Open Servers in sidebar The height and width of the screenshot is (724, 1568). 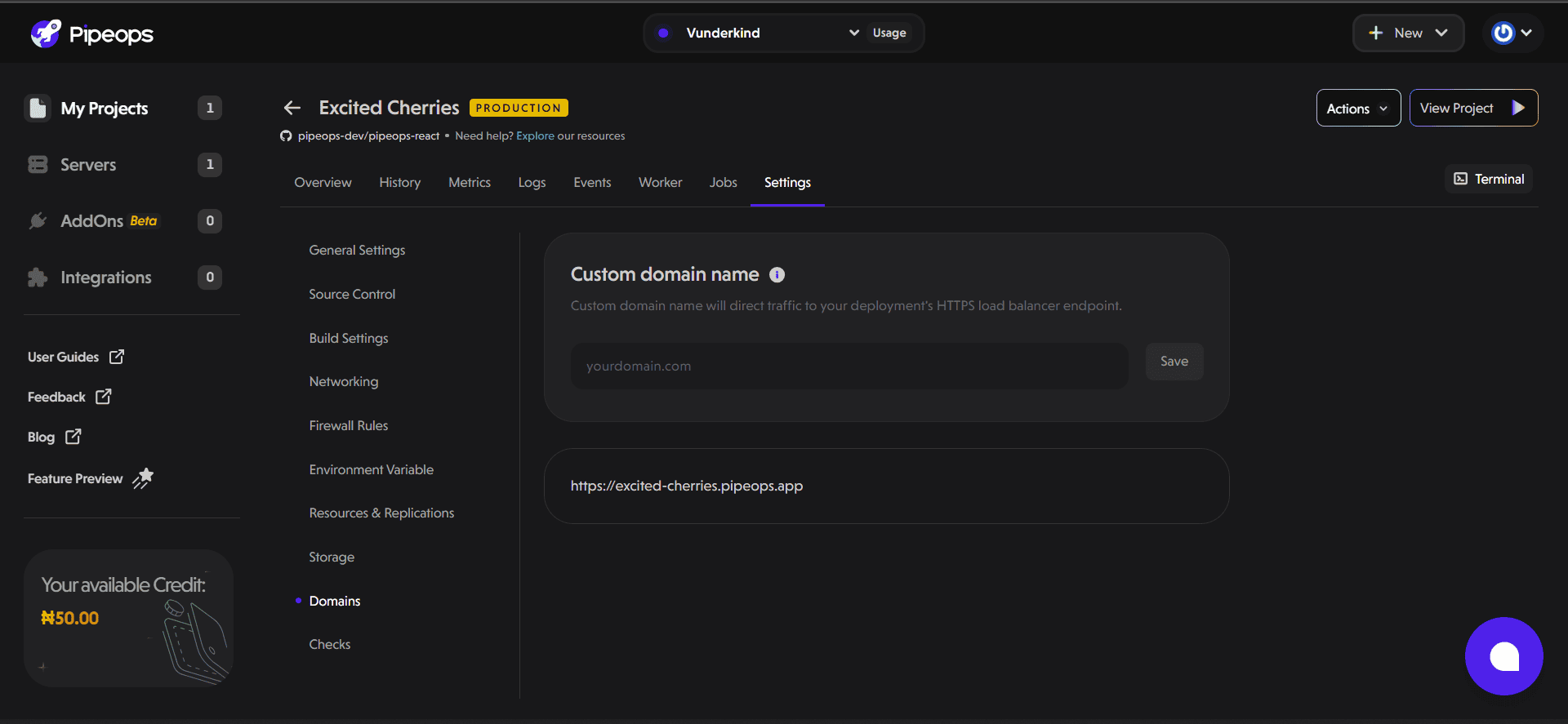click(x=124, y=164)
